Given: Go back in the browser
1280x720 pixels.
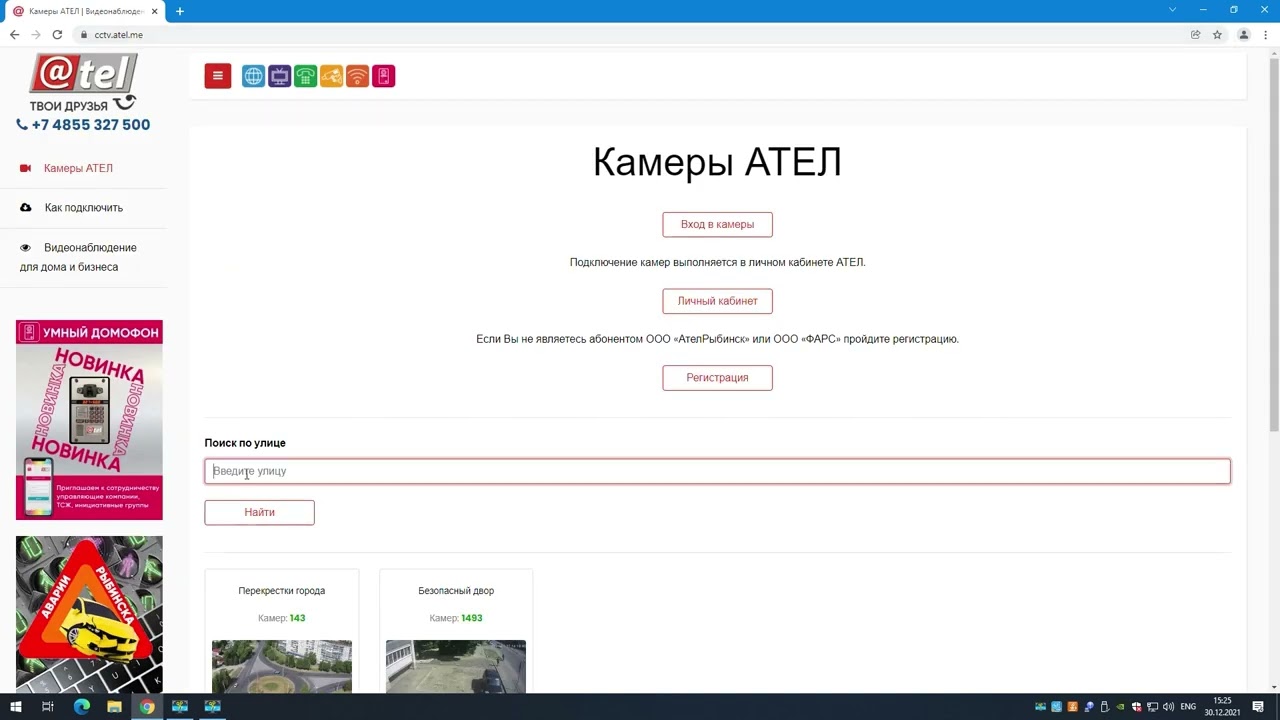Looking at the screenshot, I should point(14,34).
